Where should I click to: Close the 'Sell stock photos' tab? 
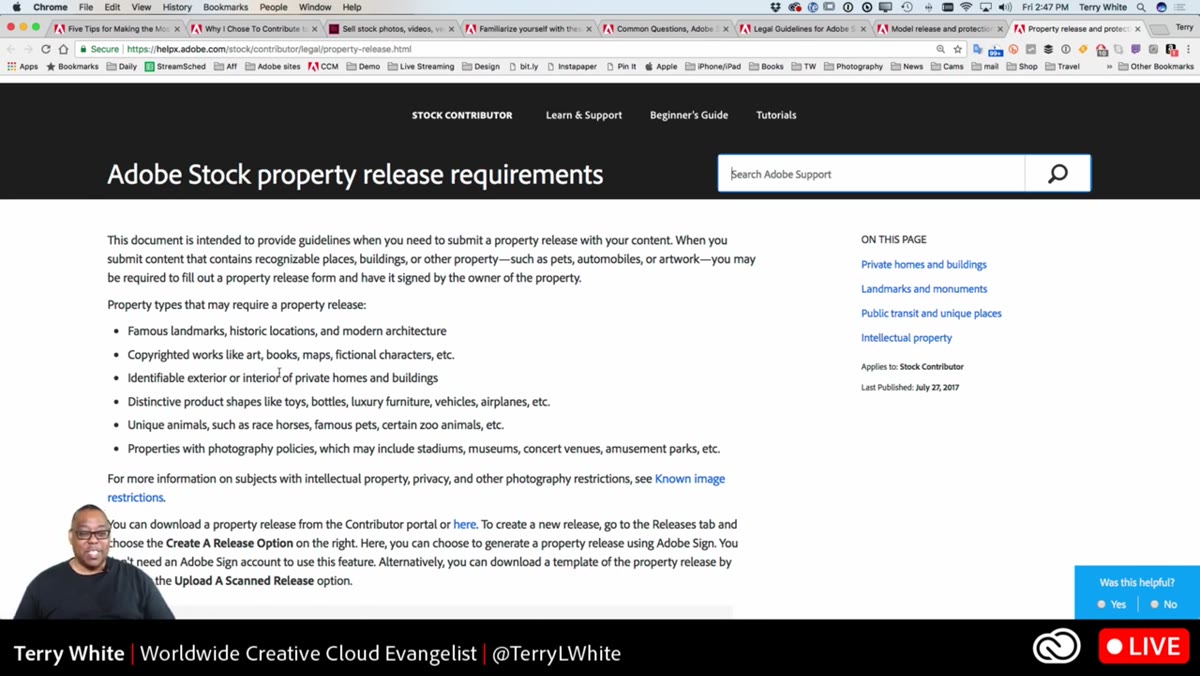(x=451, y=29)
